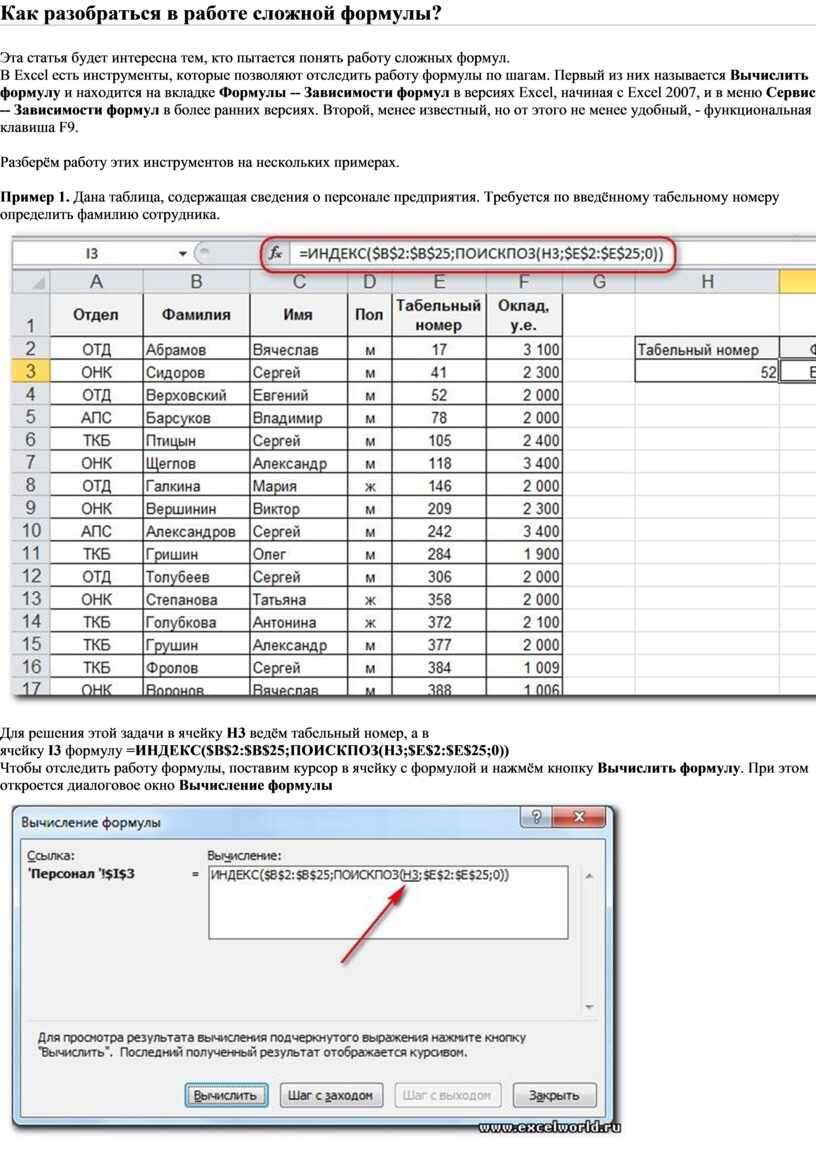Click the cell with surname Грушин
Viewport: 816px width, 1163px height.
pos(197,645)
